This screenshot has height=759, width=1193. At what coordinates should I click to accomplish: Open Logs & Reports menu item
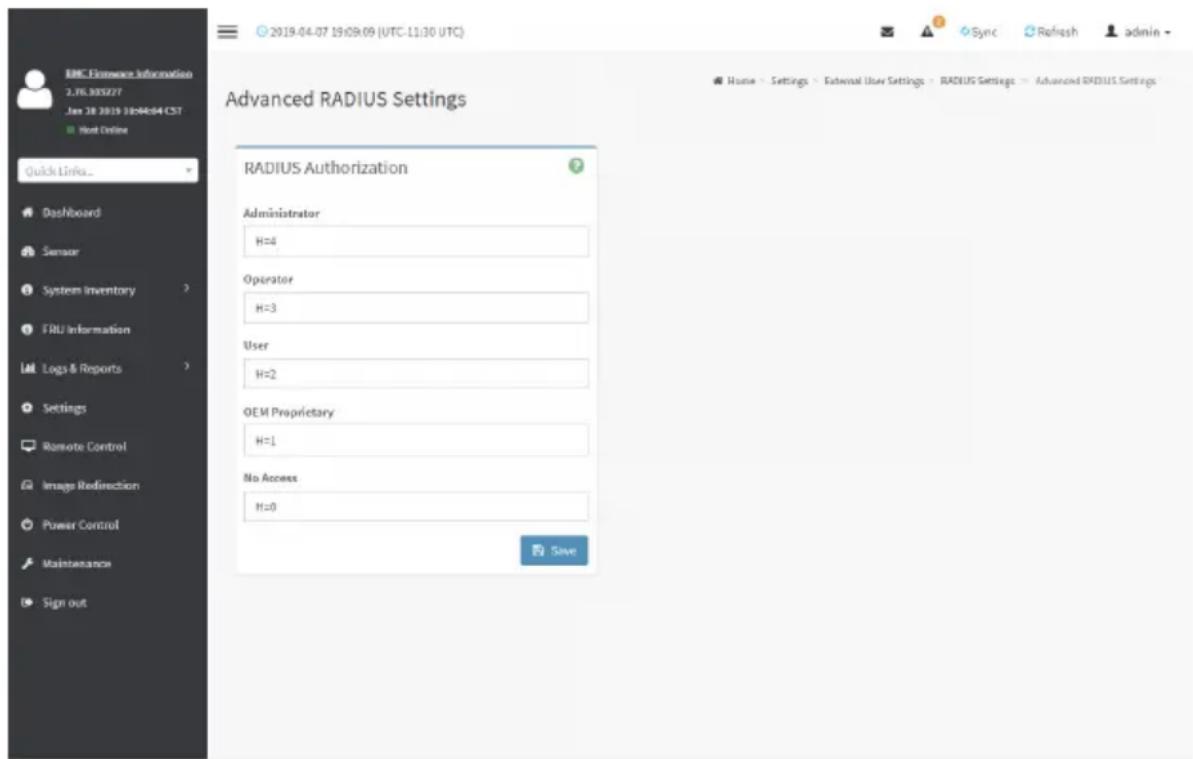coord(81,368)
